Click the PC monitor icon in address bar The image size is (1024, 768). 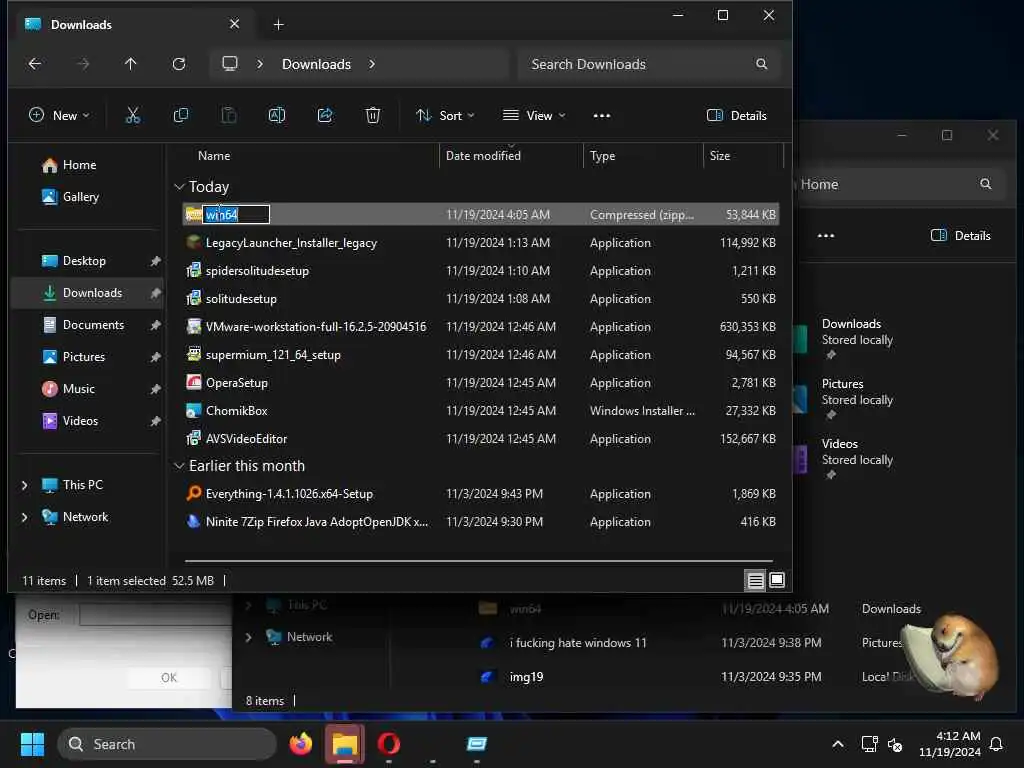click(x=230, y=63)
